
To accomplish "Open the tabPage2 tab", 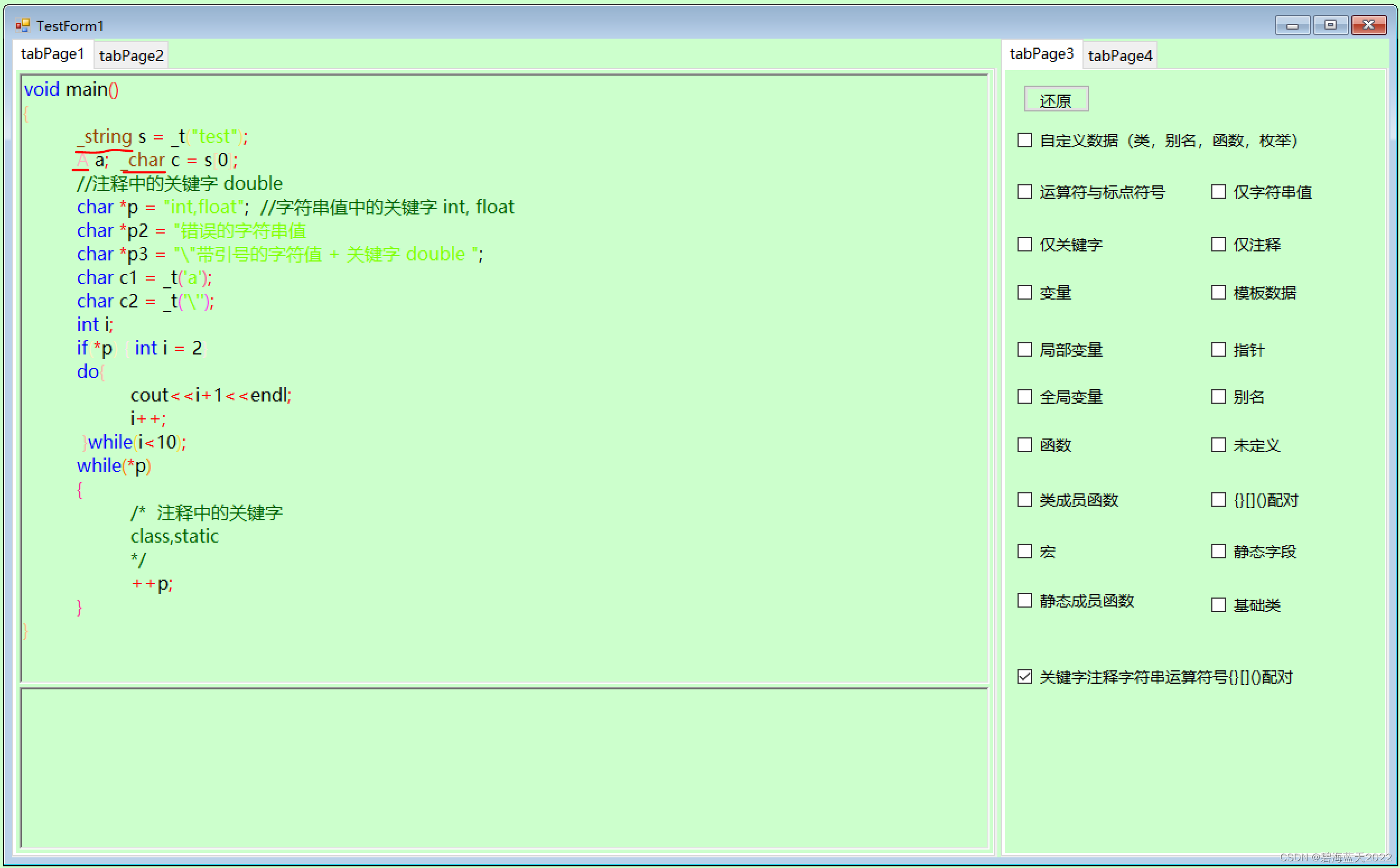I will point(131,55).
